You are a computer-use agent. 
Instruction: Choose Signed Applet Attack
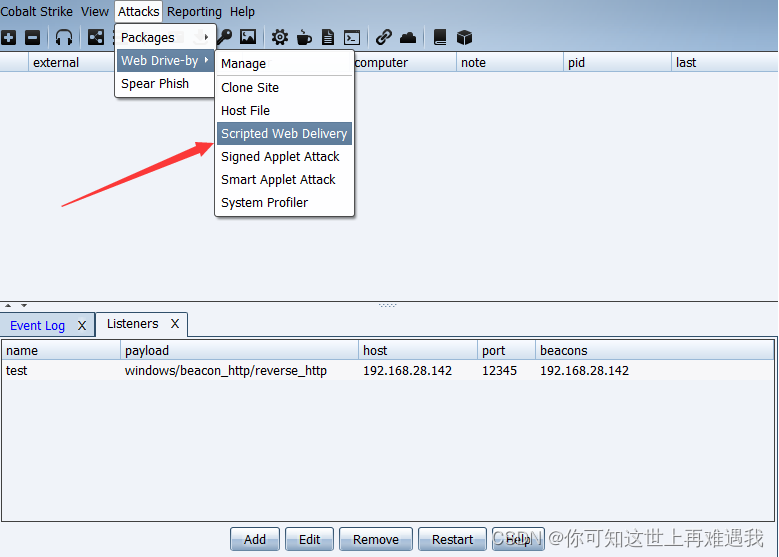pyautogui.click(x=284, y=157)
